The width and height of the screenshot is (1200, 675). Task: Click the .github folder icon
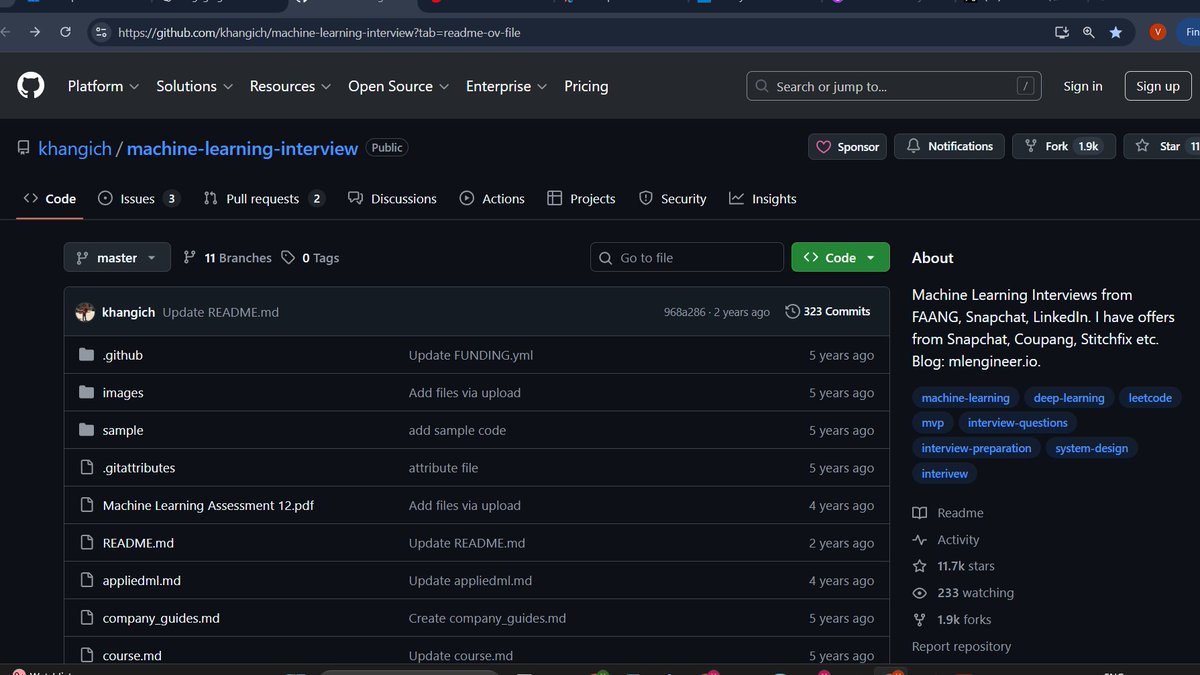click(86, 355)
